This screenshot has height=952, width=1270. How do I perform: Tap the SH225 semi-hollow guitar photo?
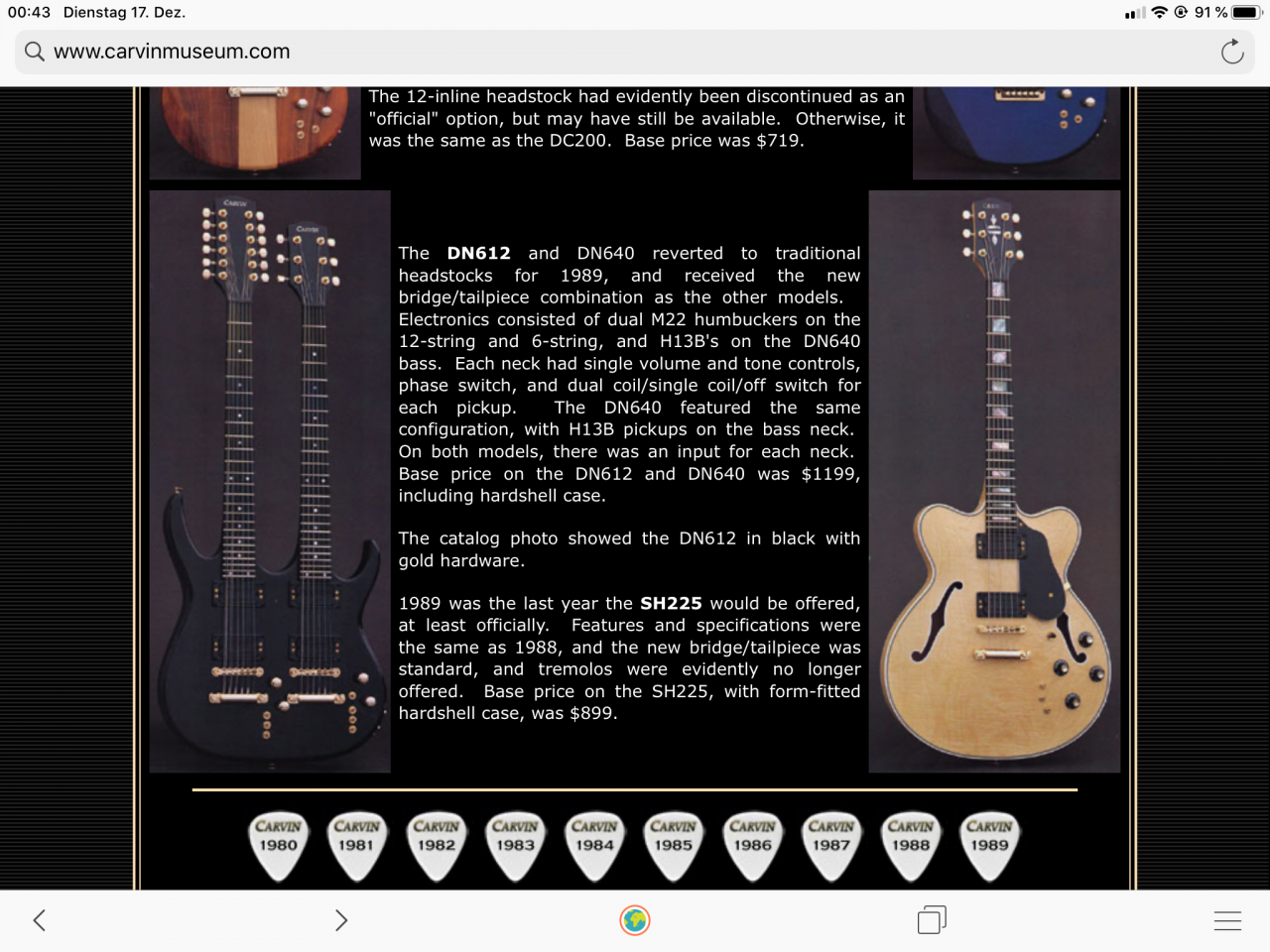[x=994, y=481]
